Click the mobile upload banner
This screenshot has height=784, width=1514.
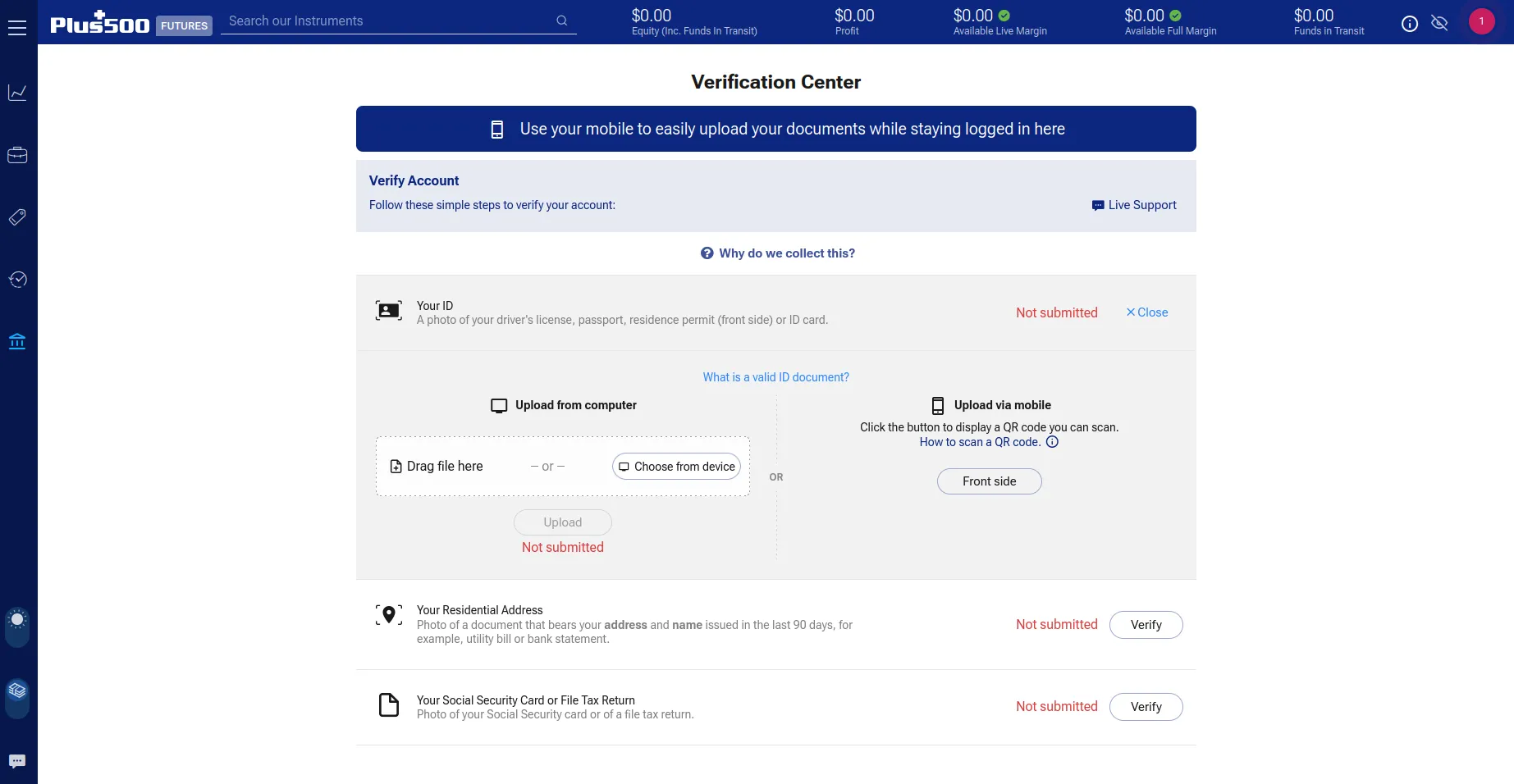775,129
